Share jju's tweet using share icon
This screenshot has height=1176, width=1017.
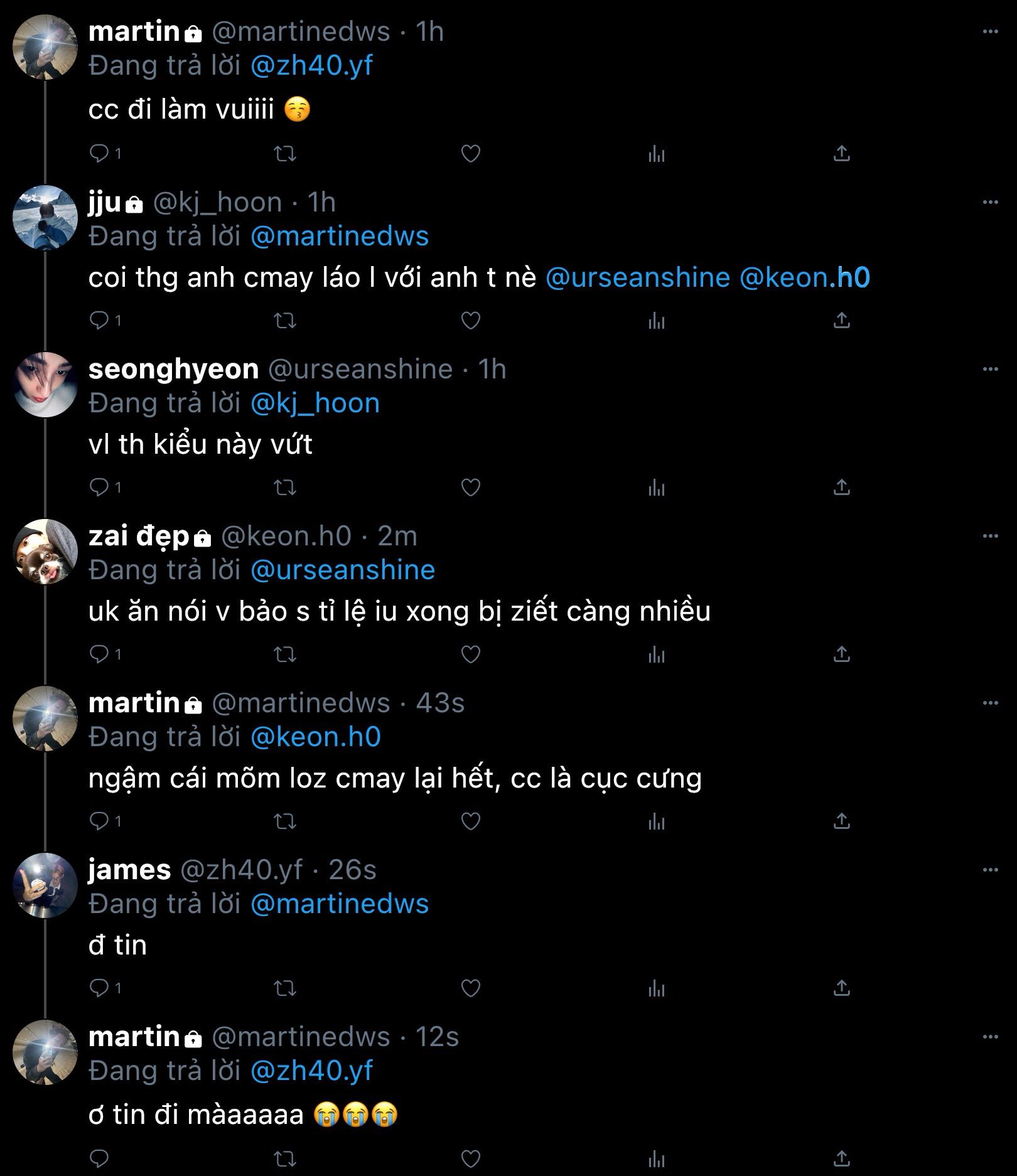(x=841, y=321)
